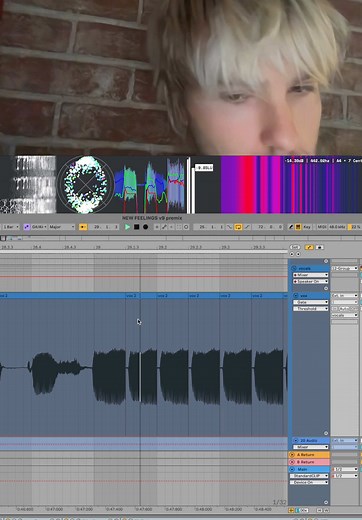Toggle the Lock Envelopes button
Image resolution: width=362 pixels, height=520 pixels.
[x=319, y=247]
